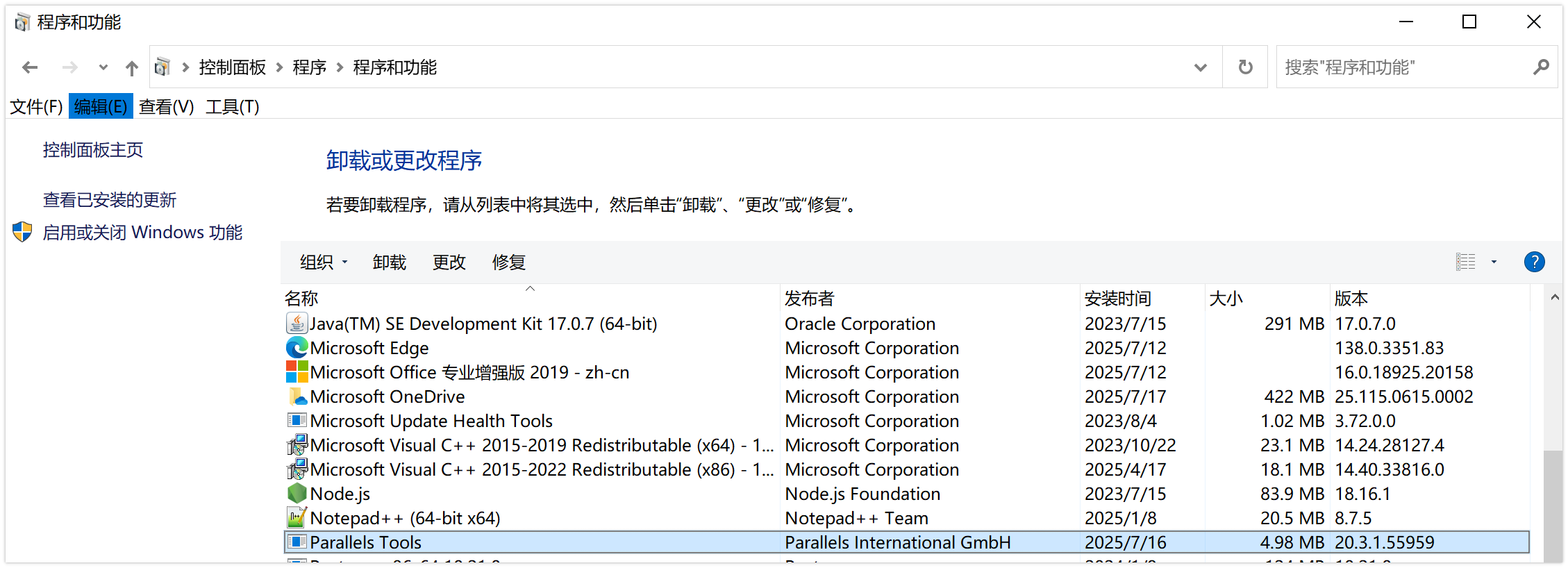
Task: Click the 修复 button
Action: 509,262
